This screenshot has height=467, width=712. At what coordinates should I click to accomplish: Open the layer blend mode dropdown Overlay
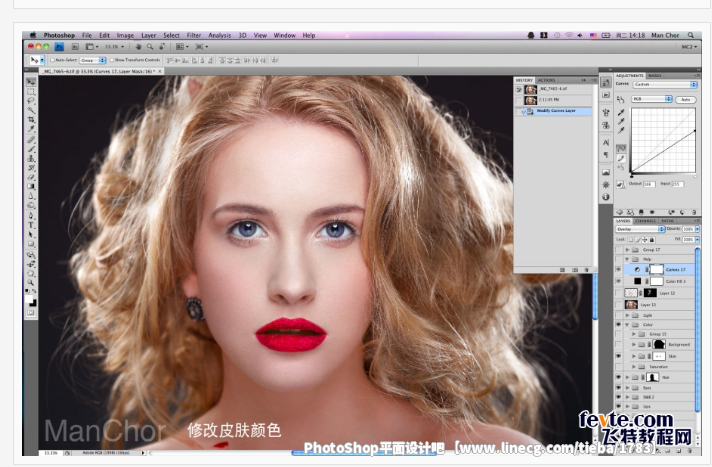(640, 229)
